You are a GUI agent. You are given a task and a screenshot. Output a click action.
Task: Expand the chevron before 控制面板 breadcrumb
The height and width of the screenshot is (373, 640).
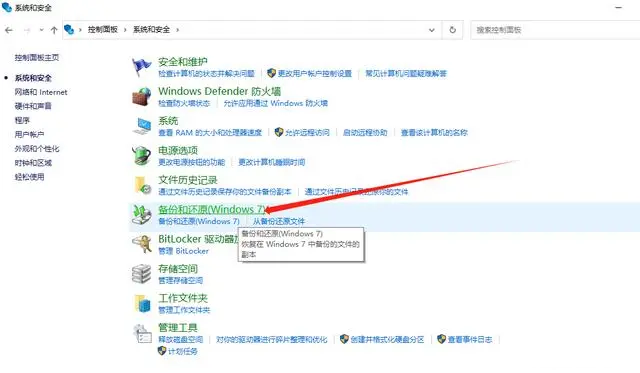click(80, 30)
